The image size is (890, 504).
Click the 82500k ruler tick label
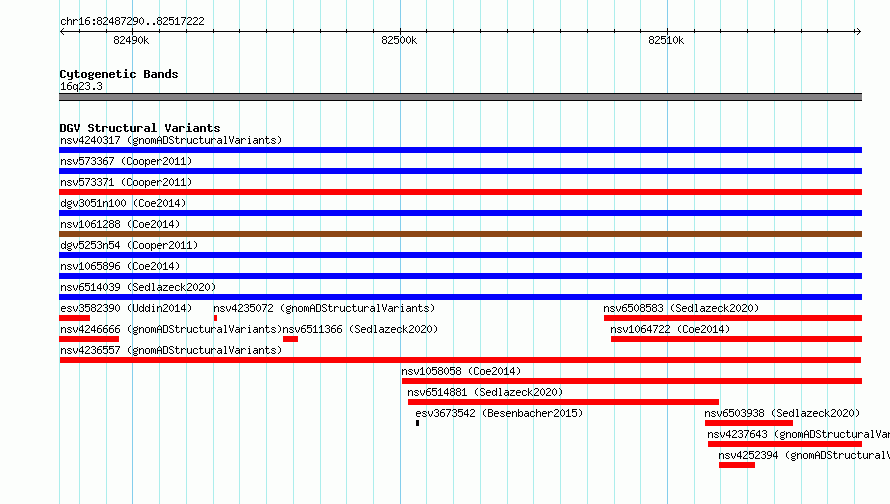click(399, 40)
